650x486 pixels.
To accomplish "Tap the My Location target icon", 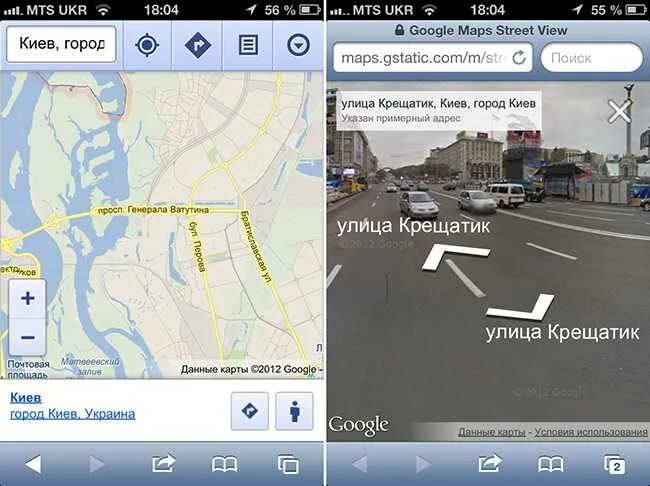I will tap(147, 45).
